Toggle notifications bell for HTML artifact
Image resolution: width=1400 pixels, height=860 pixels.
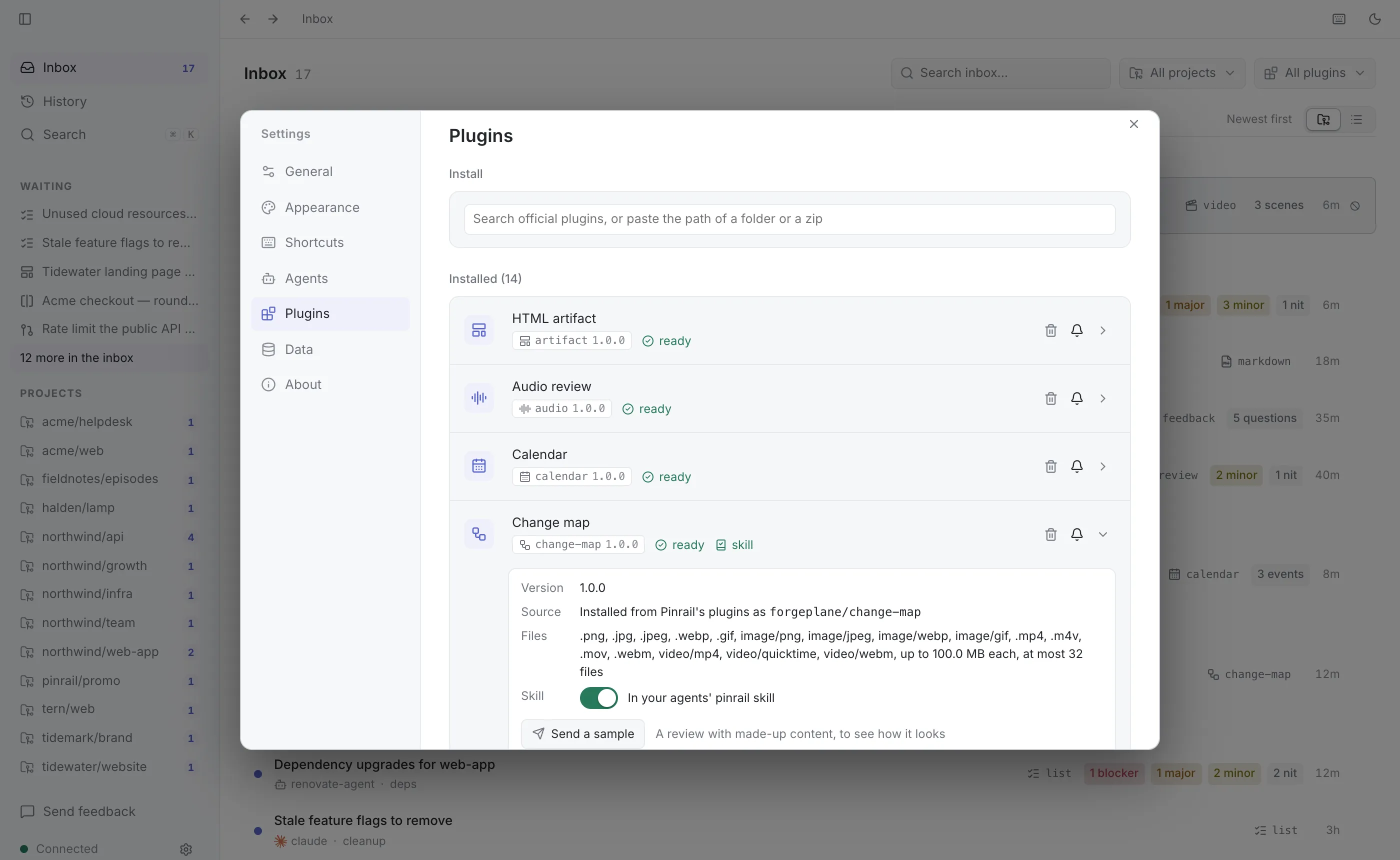[x=1076, y=330]
